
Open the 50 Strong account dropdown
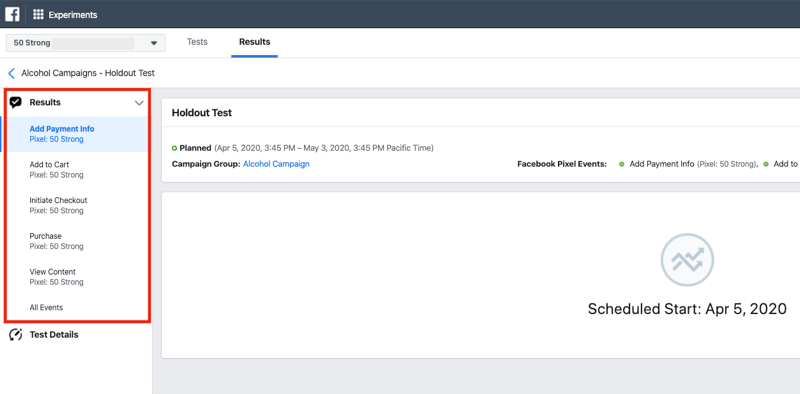tap(86, 43)
